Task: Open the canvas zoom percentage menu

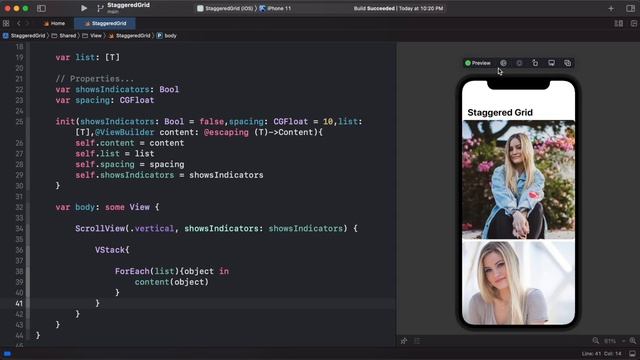Action: point(613,341)
